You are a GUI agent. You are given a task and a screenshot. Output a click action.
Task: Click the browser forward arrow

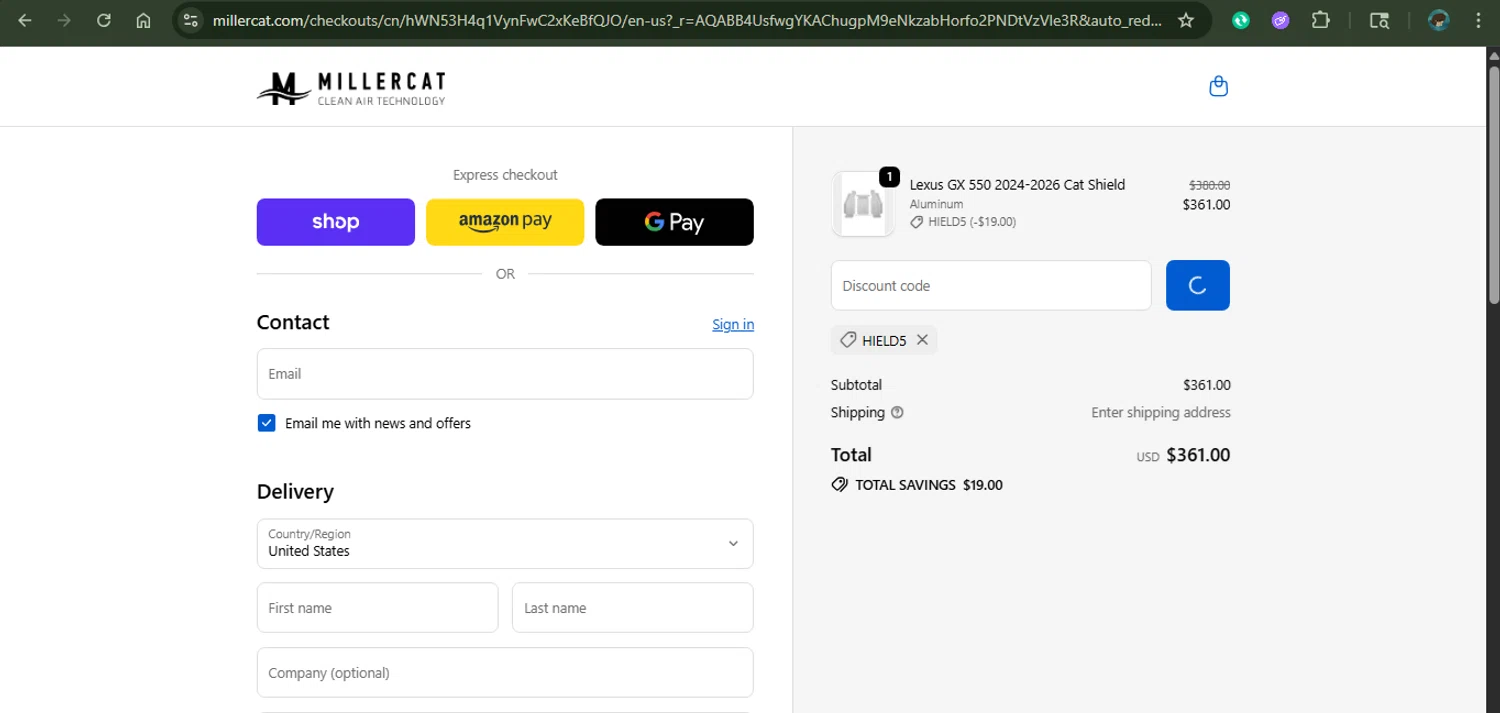[64, 20]
